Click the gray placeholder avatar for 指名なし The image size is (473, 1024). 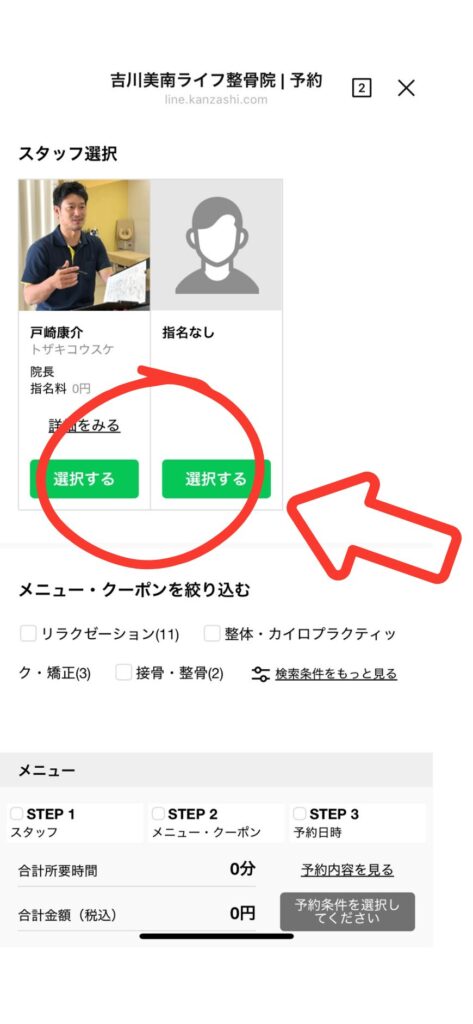coord(217,245)
